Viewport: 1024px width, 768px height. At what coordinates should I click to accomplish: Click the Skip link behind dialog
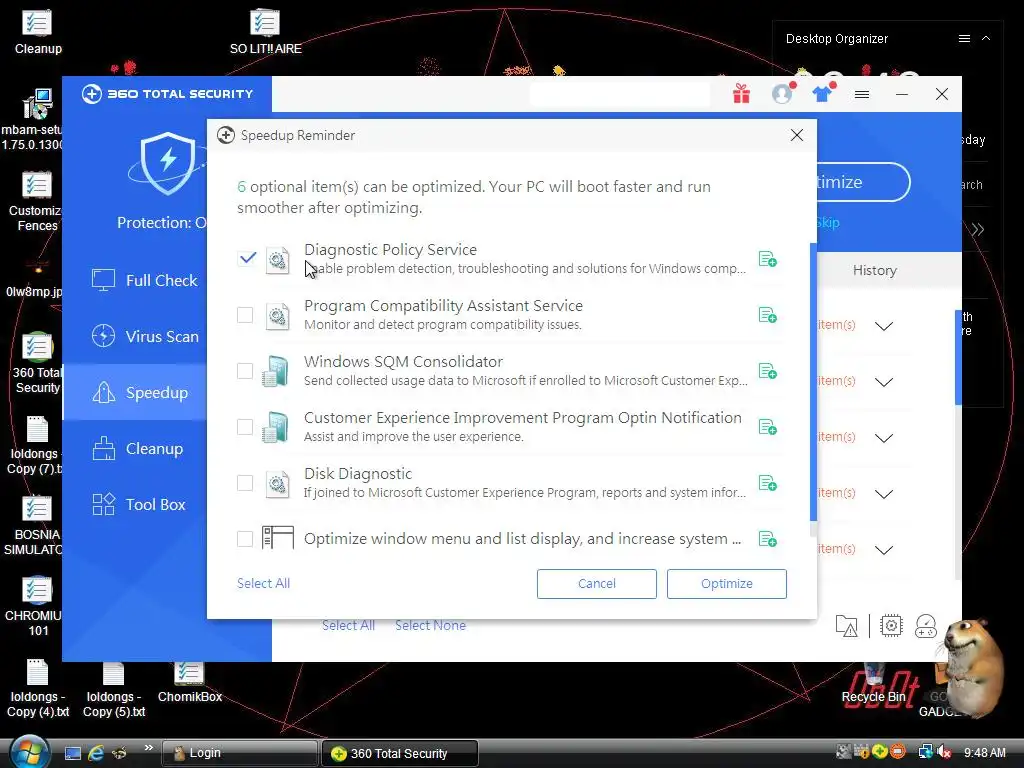click(828, 223)
